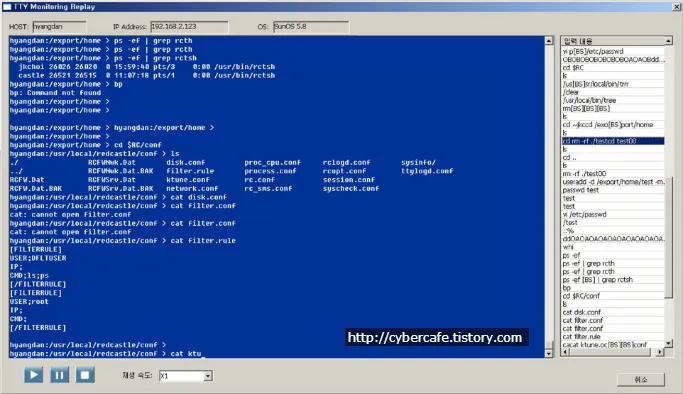
Task: Focus the HOST field showing hyangdan
Action: pos(59,27)
